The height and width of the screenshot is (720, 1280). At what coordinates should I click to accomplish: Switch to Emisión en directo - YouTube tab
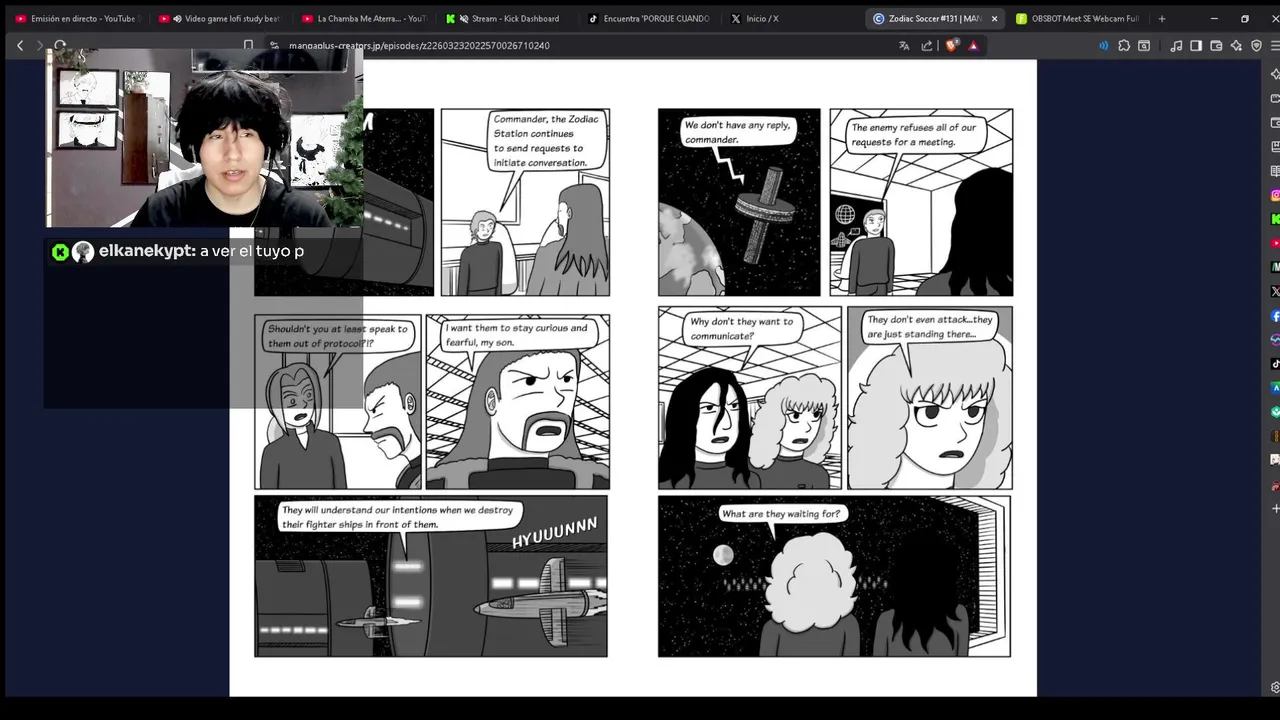pyautogui.click(x=76, y=18)
